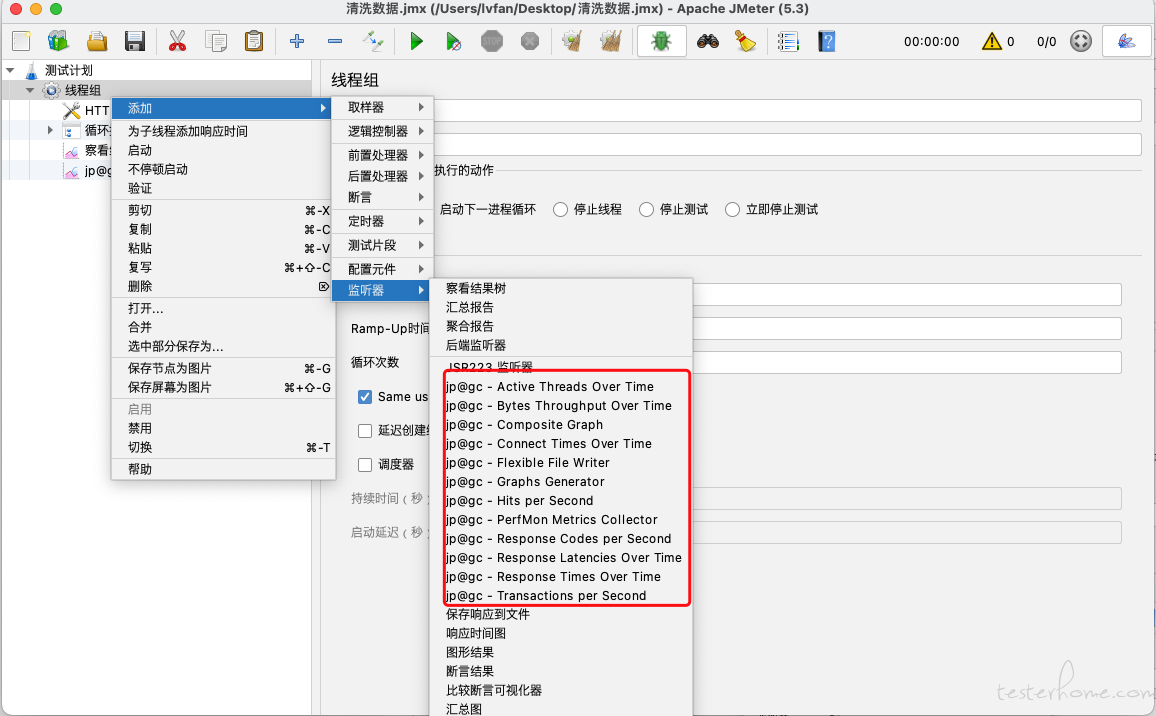The image size is (1156, 716).
Task: Save the test plan with floppy icon
Action: pos(135,41)
